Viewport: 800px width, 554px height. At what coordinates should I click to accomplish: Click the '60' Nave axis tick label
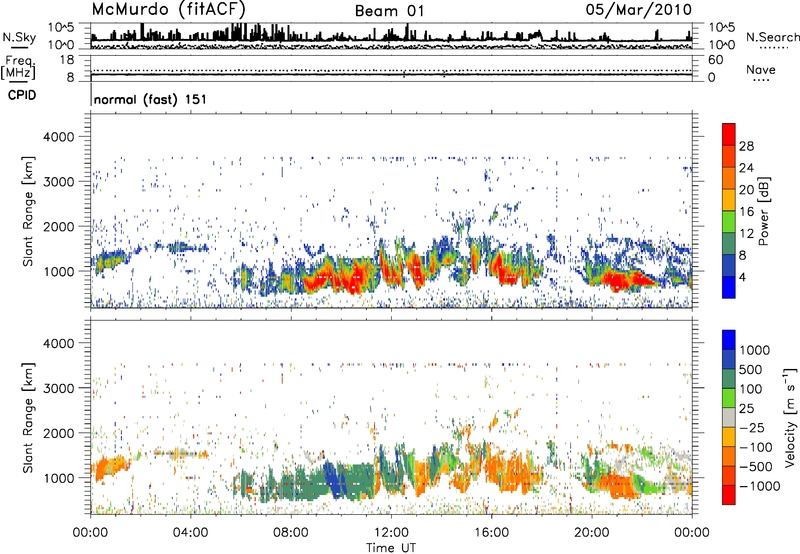(715, 60)
